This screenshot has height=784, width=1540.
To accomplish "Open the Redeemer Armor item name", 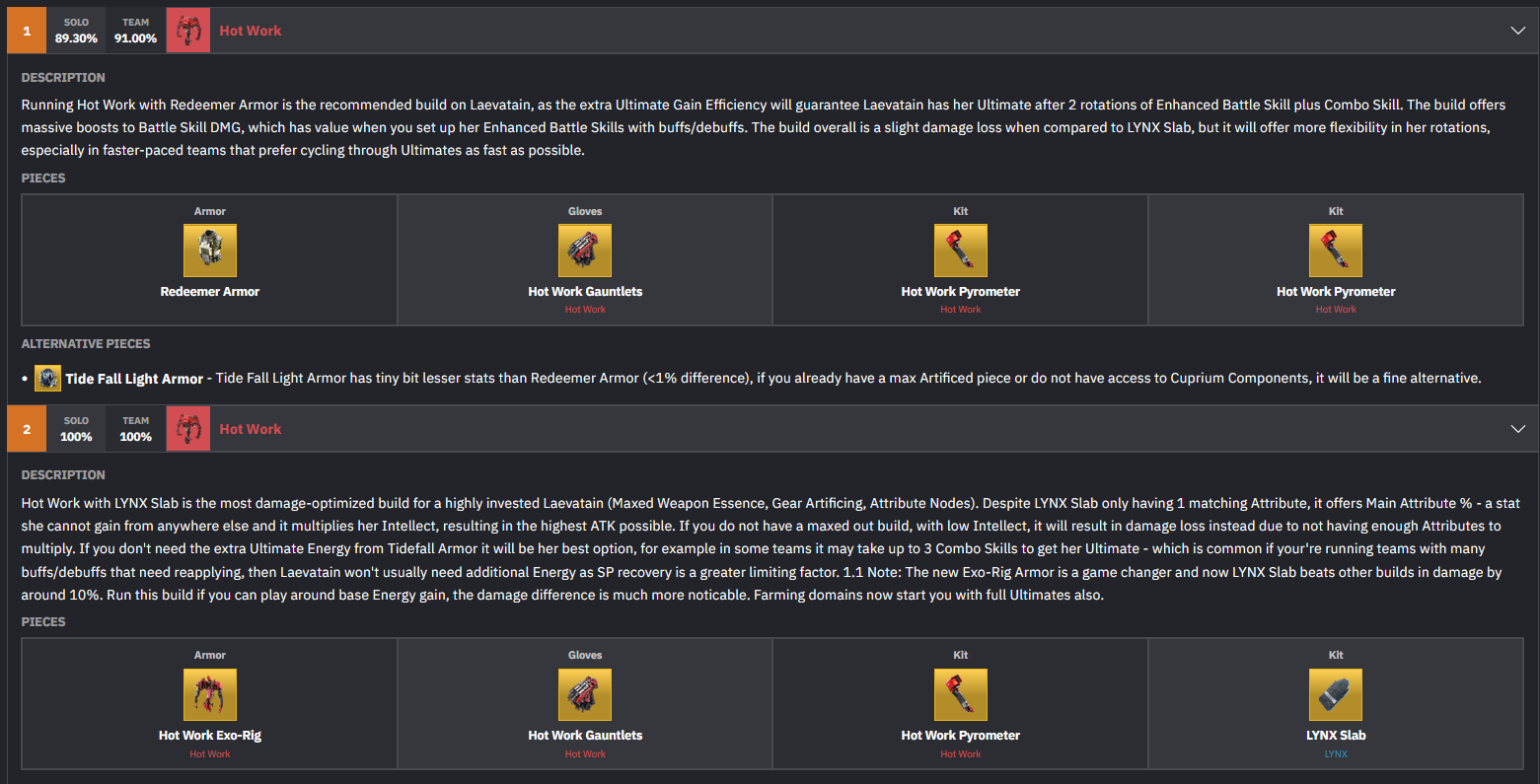I will [x=210, y=292].
